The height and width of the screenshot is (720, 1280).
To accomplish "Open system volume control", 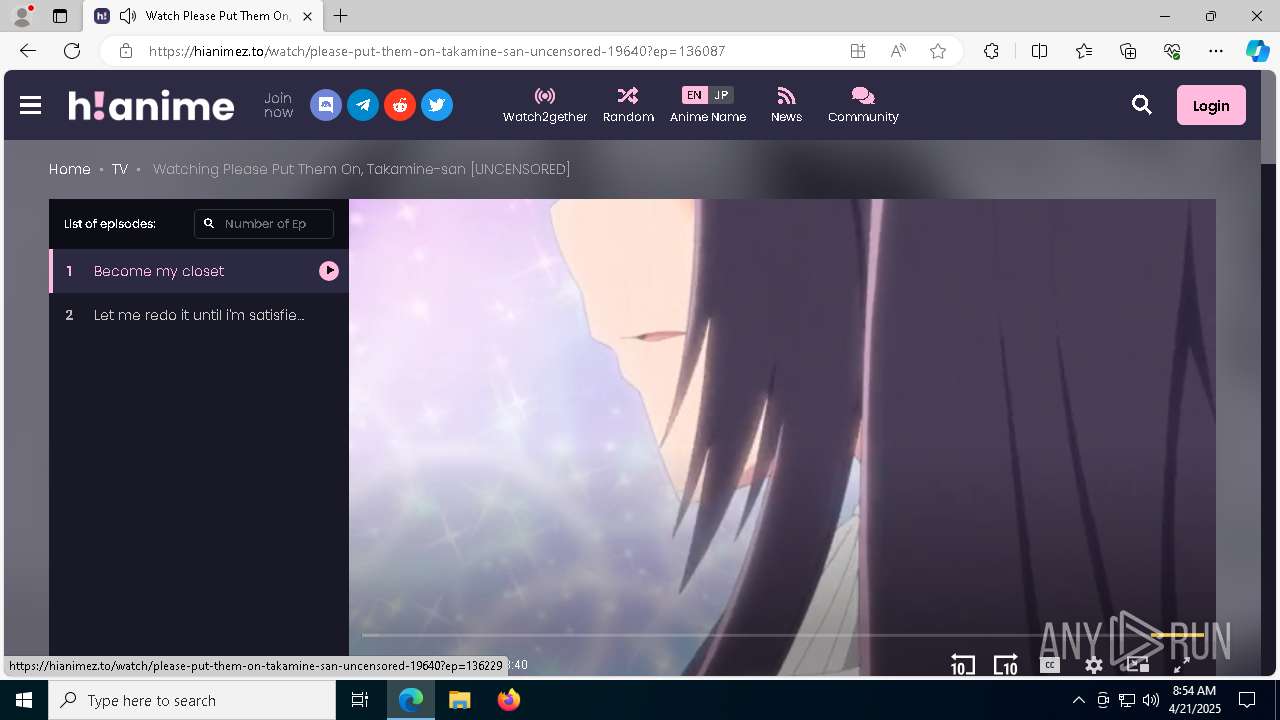I will pos(1151,700).
